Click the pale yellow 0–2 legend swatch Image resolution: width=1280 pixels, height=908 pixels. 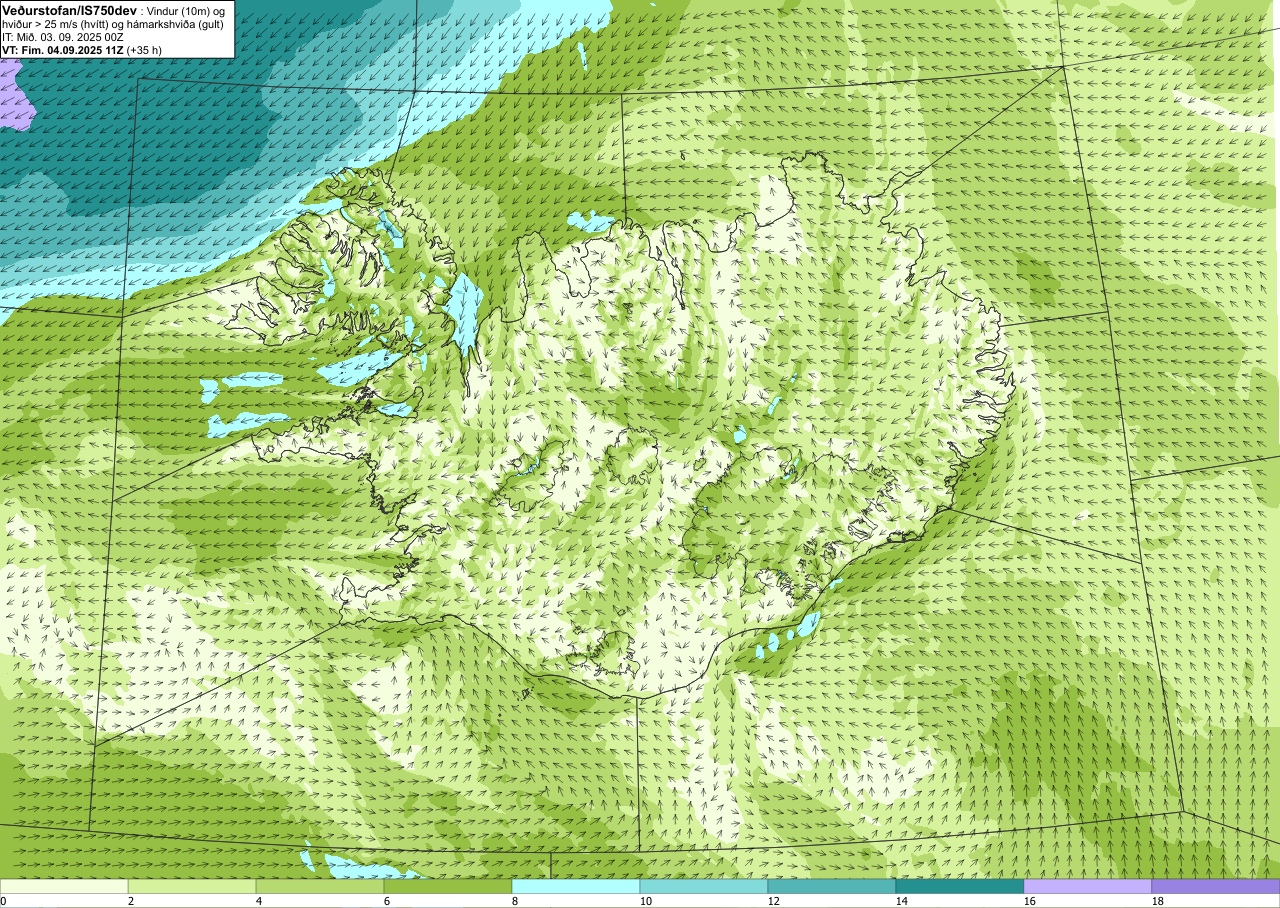[x=64, y=886]
